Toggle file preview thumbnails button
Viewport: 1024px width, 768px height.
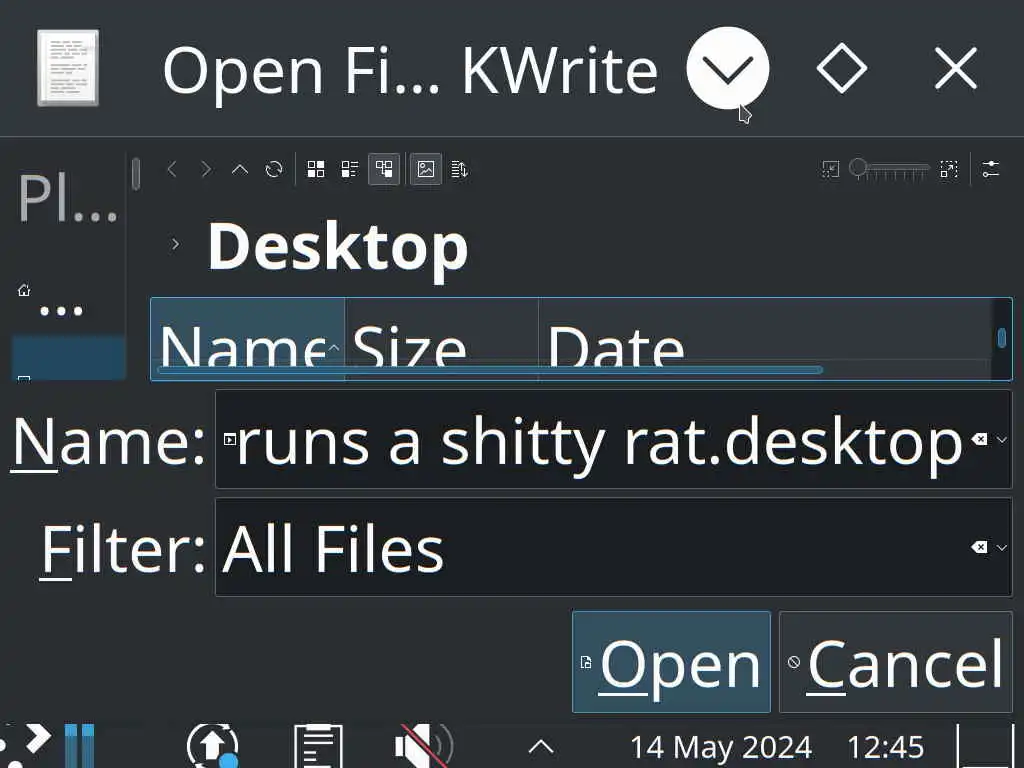[x=426, y=170]
